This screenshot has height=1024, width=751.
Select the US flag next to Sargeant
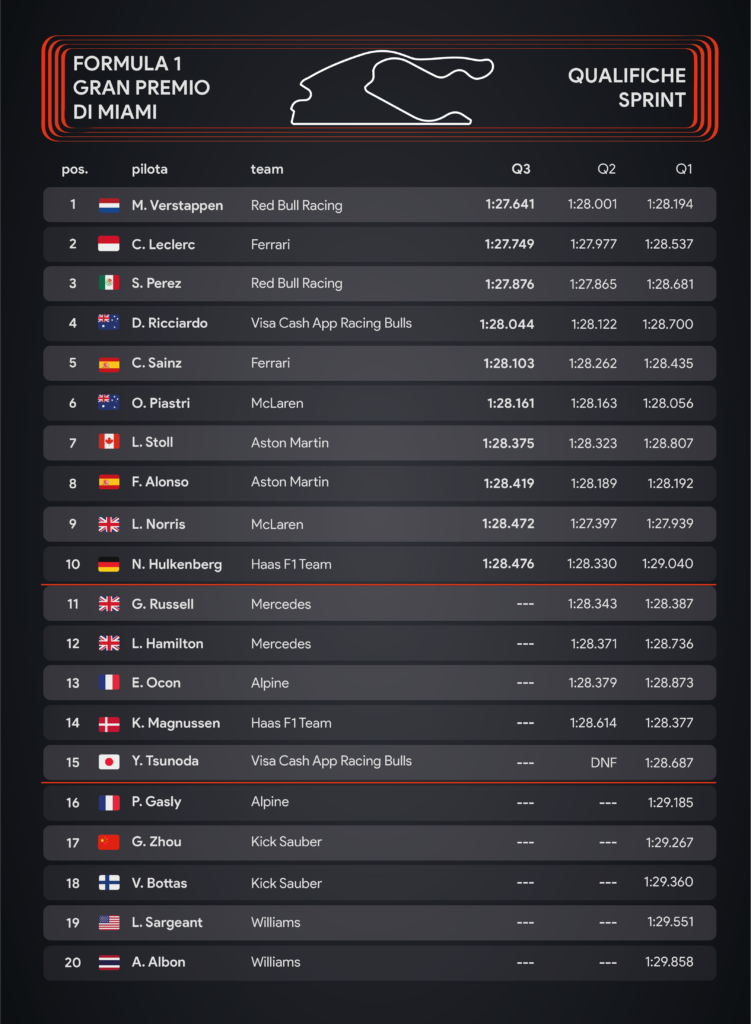pyautogui.click(x=108, y=923)
